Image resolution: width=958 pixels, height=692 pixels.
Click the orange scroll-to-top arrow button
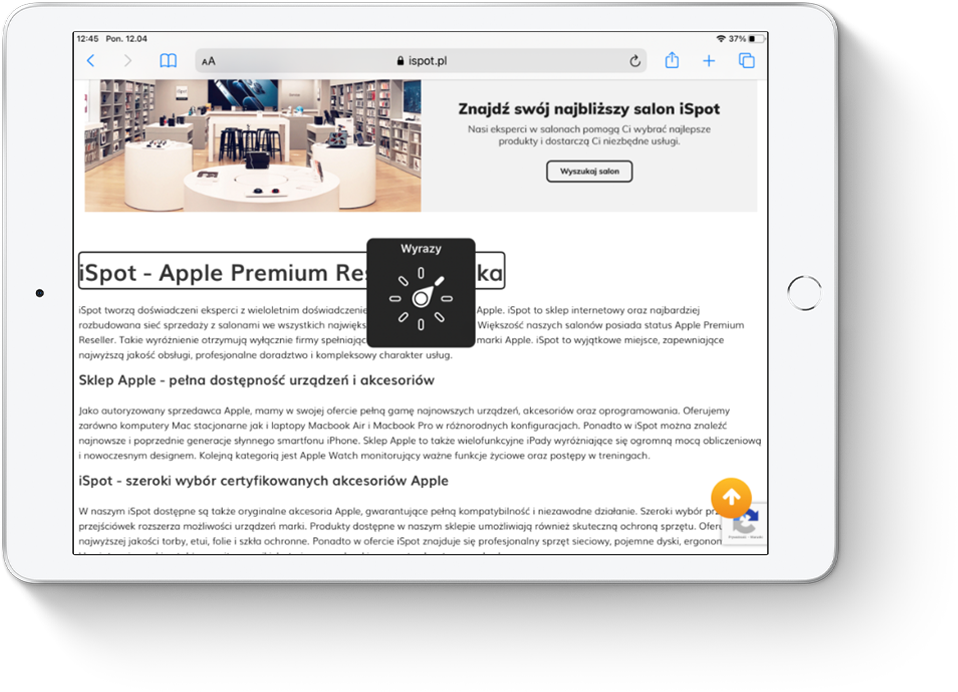click(x=731, y=498)
